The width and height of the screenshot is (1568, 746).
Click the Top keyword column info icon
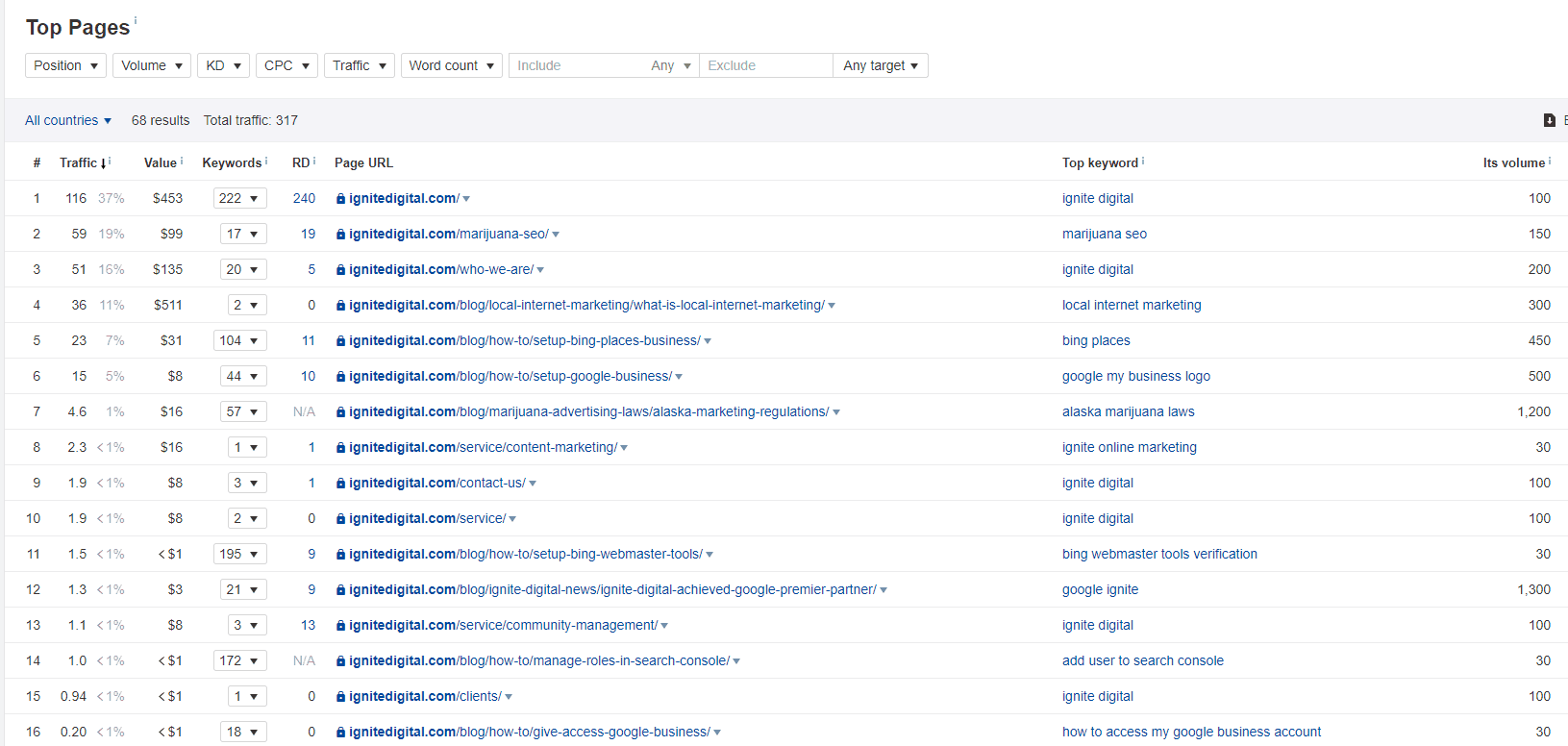click(x=1143, y=161)
